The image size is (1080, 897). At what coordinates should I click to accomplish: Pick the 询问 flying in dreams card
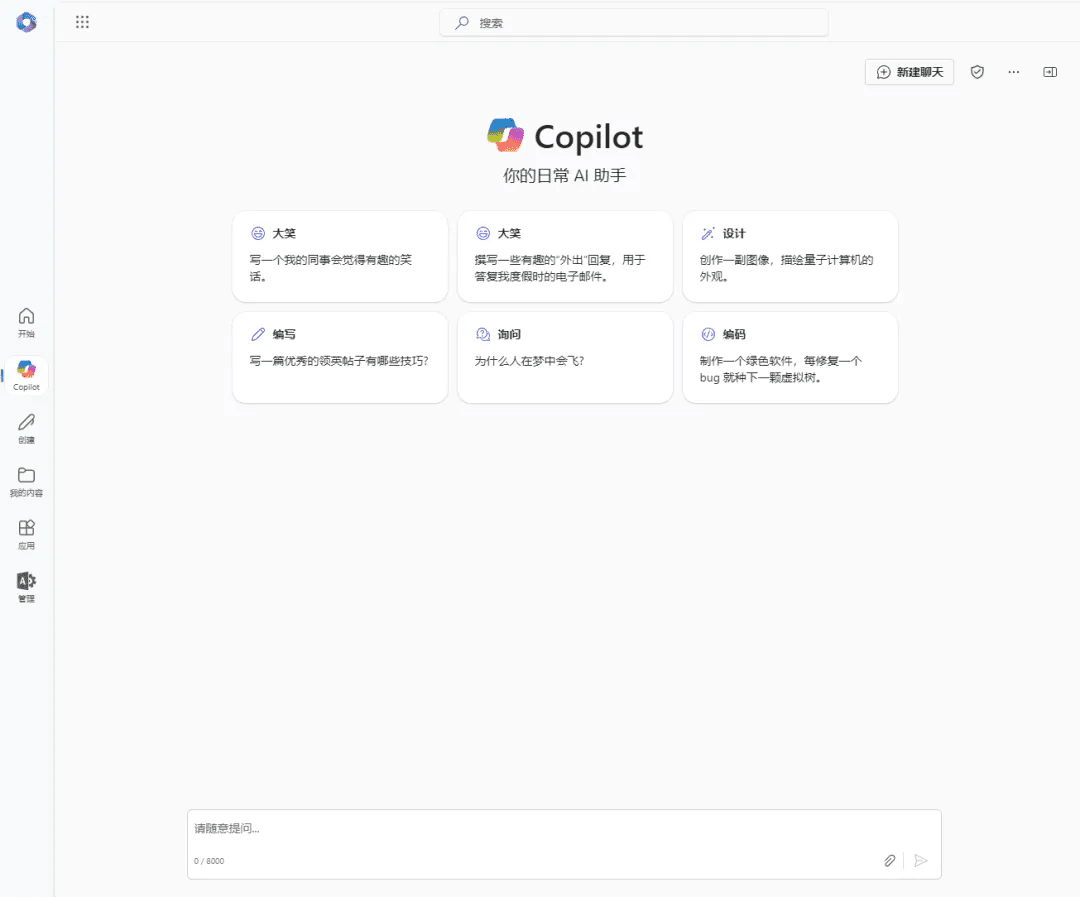565,357
